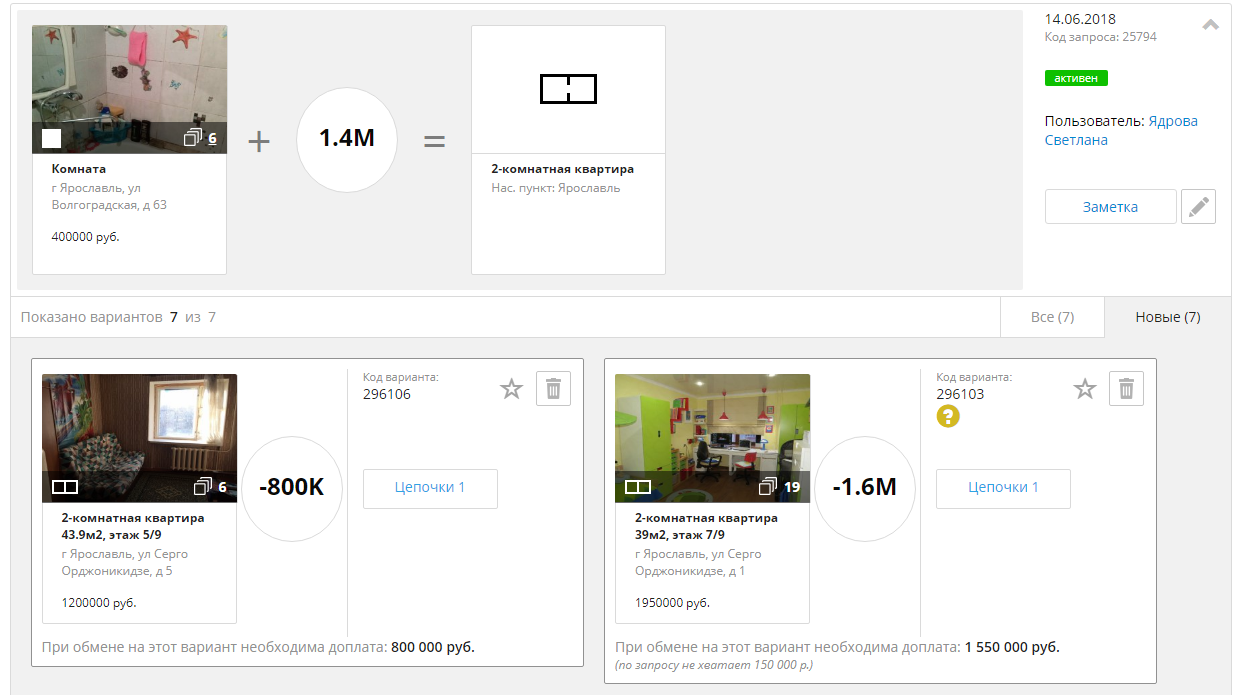Star variant 296103 as favorite
Screen dimensions: 1240x695
1085,389
